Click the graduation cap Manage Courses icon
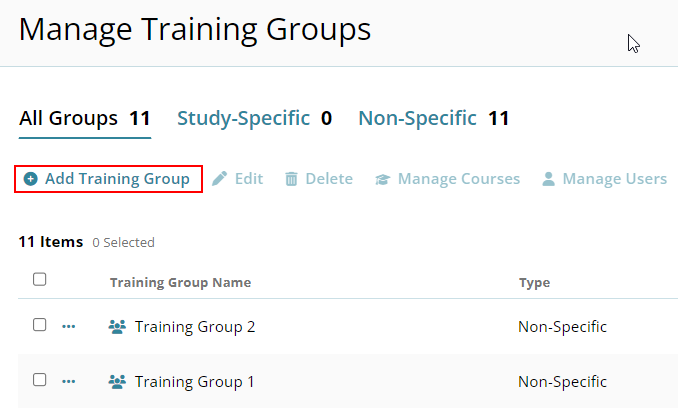Viewport: 678px width, 408px height. tap(382, 179)
